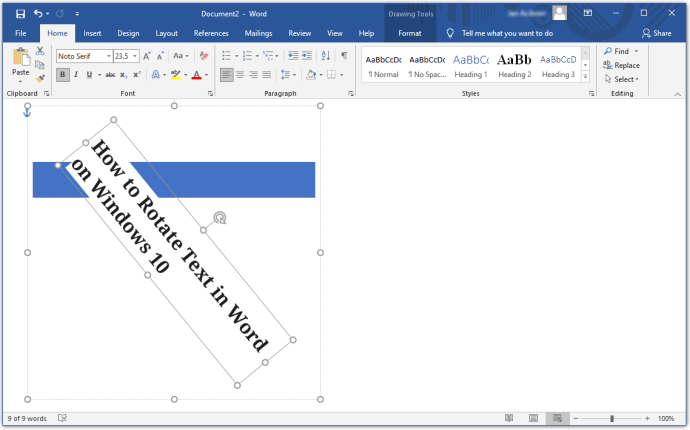
Task: Collapse the ribbon with the chevron
Action: (x=677, y=94)
